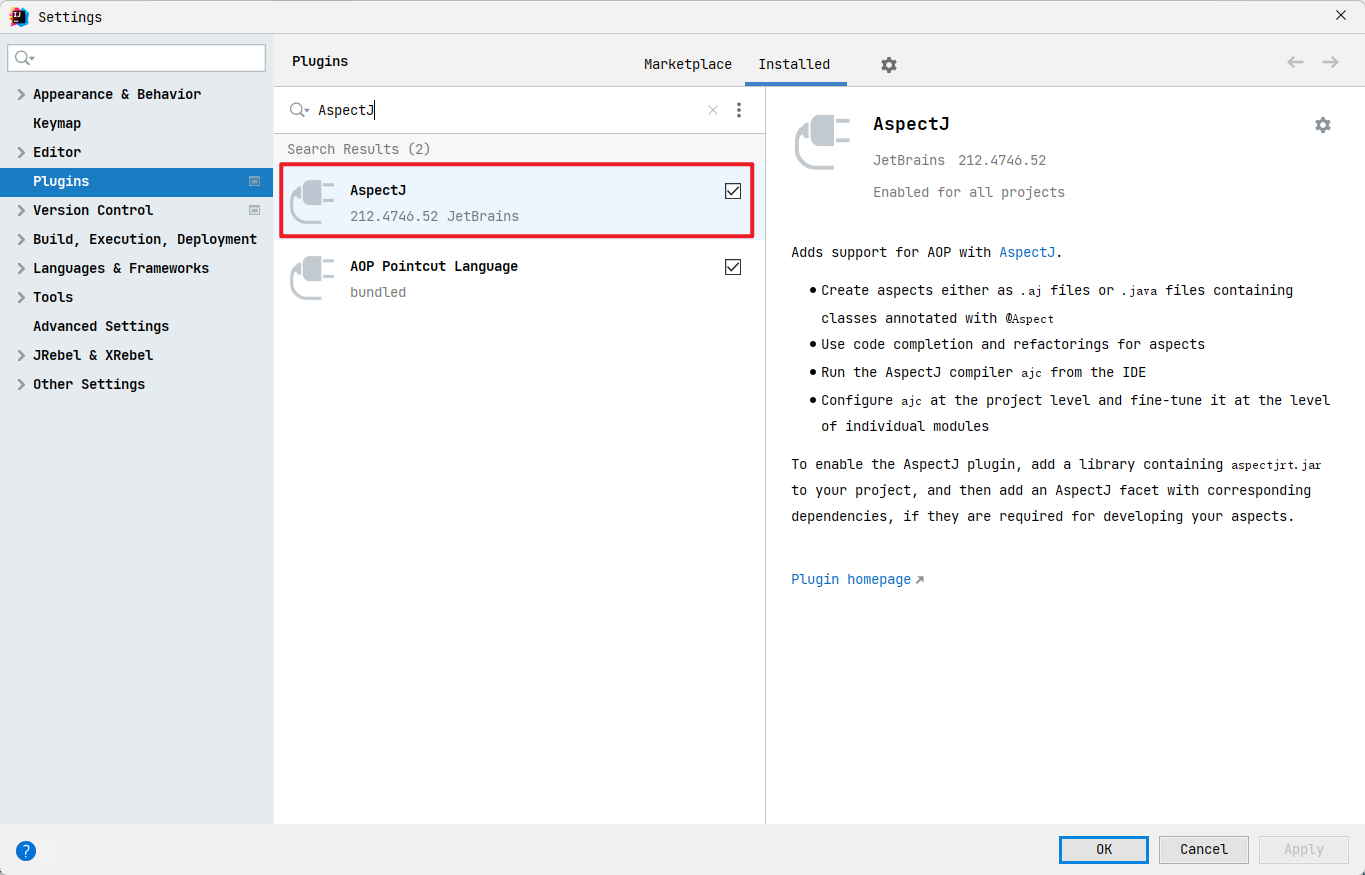Click the Search Results (2) header

(x=359, y=149)
